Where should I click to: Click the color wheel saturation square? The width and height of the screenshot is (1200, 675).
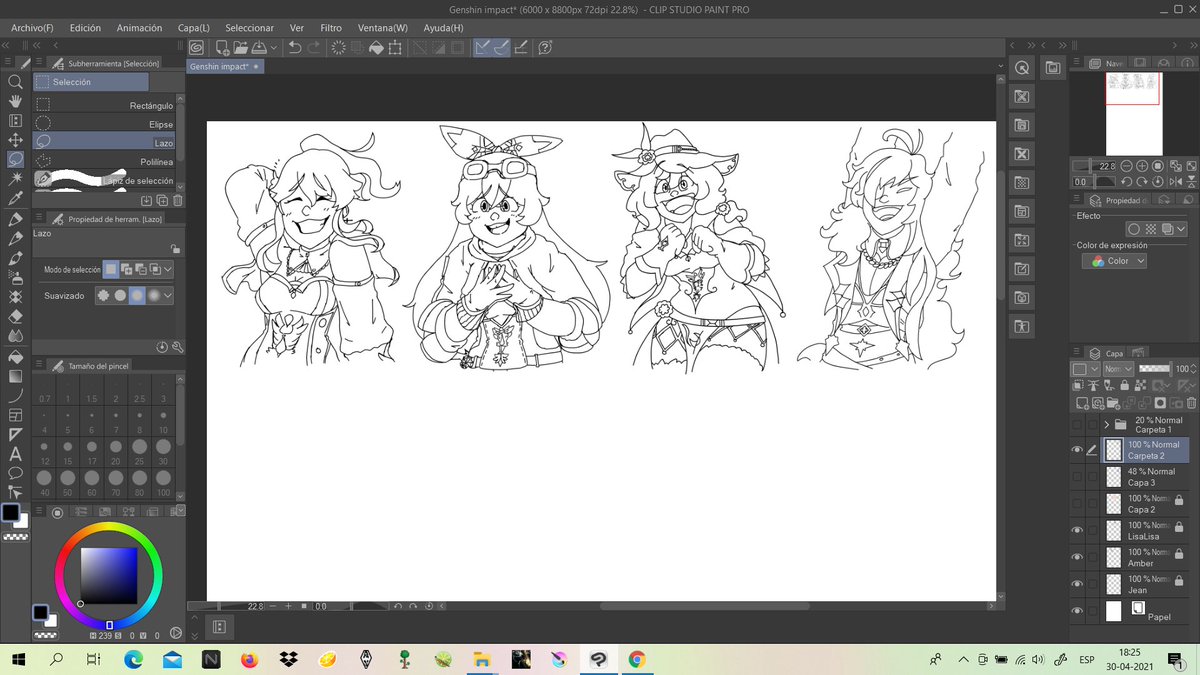[108, 576]
